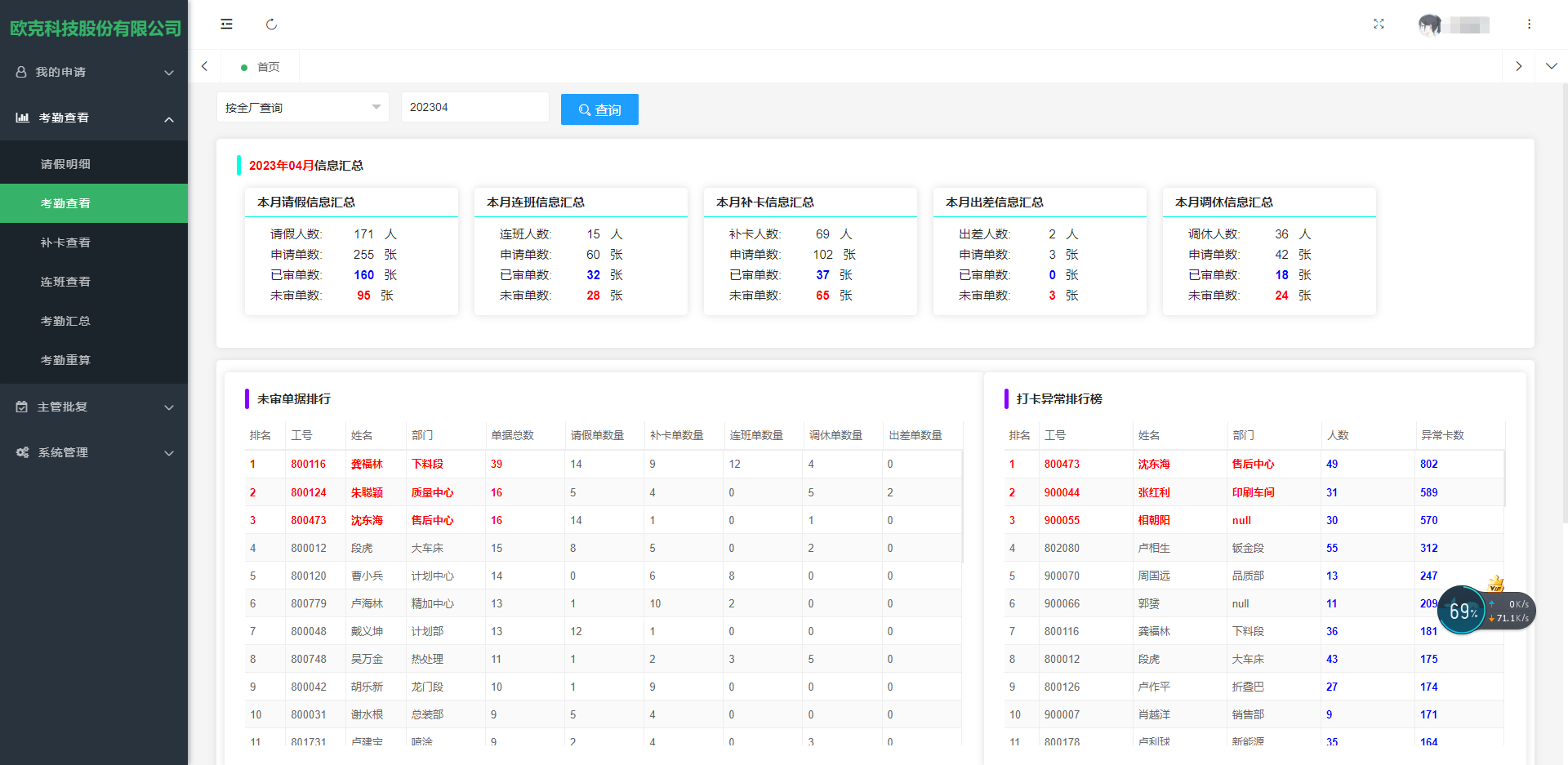This screenshot has height=765, width=1568.
Task: Open the 考勤重算 submenu item
Action: (x=94, y=360)
